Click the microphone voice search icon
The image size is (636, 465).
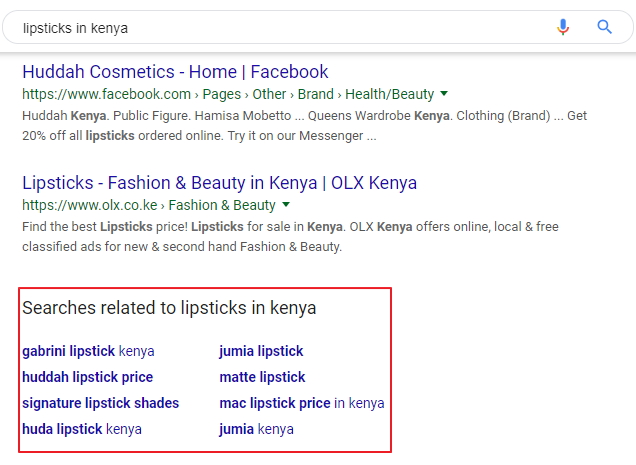pos(563,27)
